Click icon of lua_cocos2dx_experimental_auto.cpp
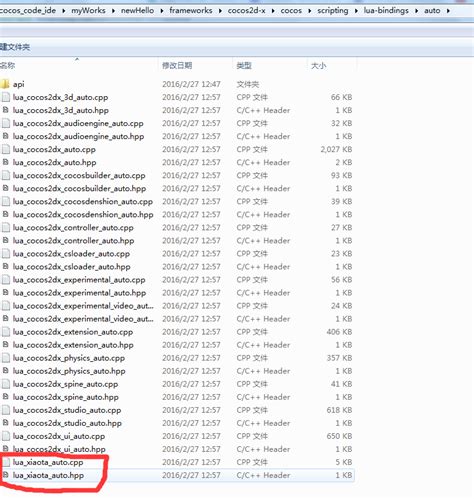Screen dimensions: 474x499 (x=6, y=280)
